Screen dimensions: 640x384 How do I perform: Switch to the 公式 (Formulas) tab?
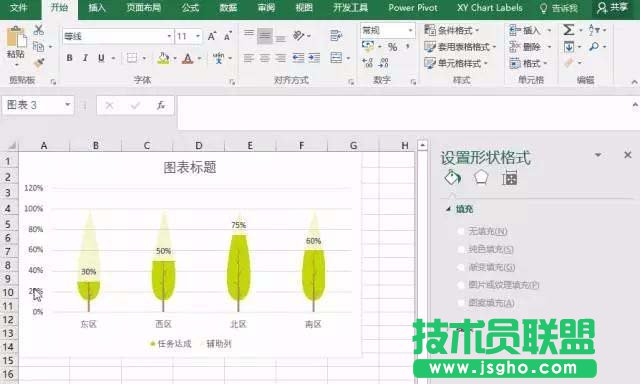tap(190, 8)
